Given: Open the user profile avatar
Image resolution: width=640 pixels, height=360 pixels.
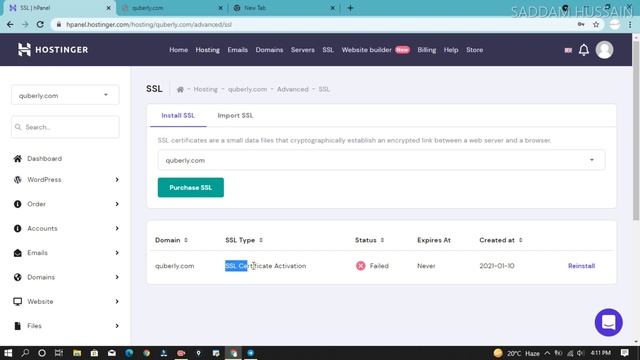Looking at the screenshot, I should point(604,50).
